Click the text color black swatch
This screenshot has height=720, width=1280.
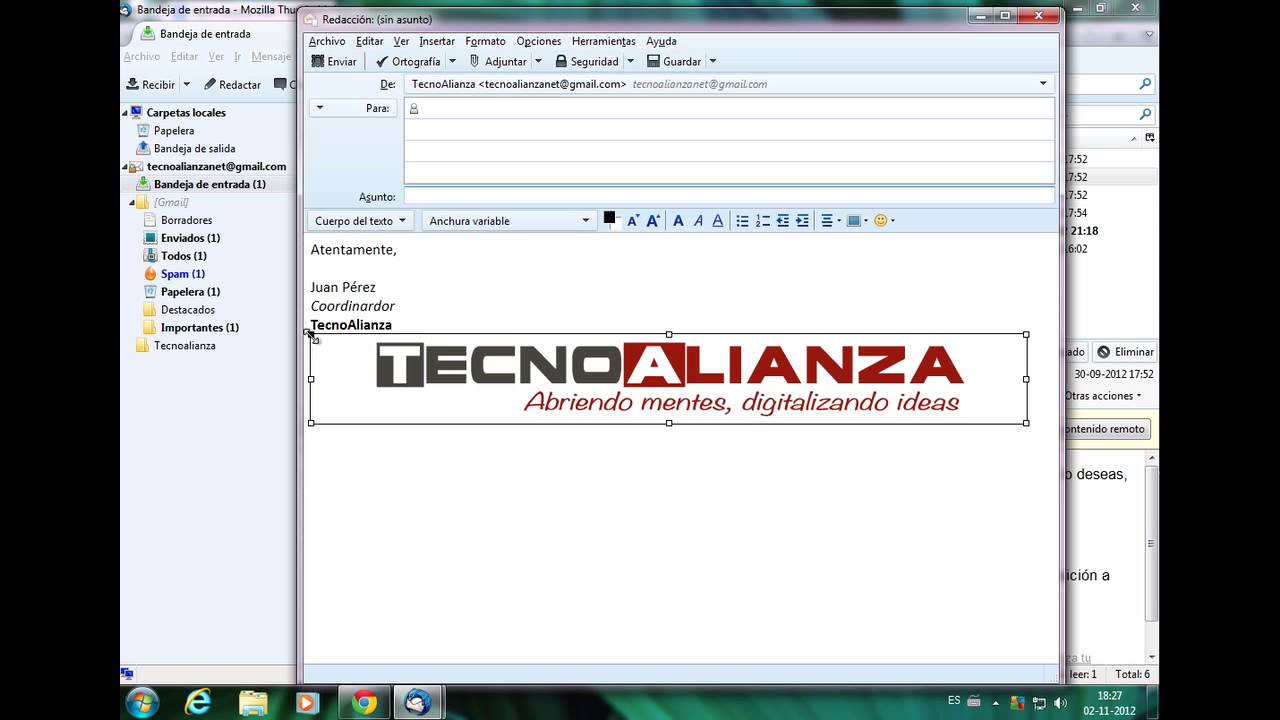(609, 217)
